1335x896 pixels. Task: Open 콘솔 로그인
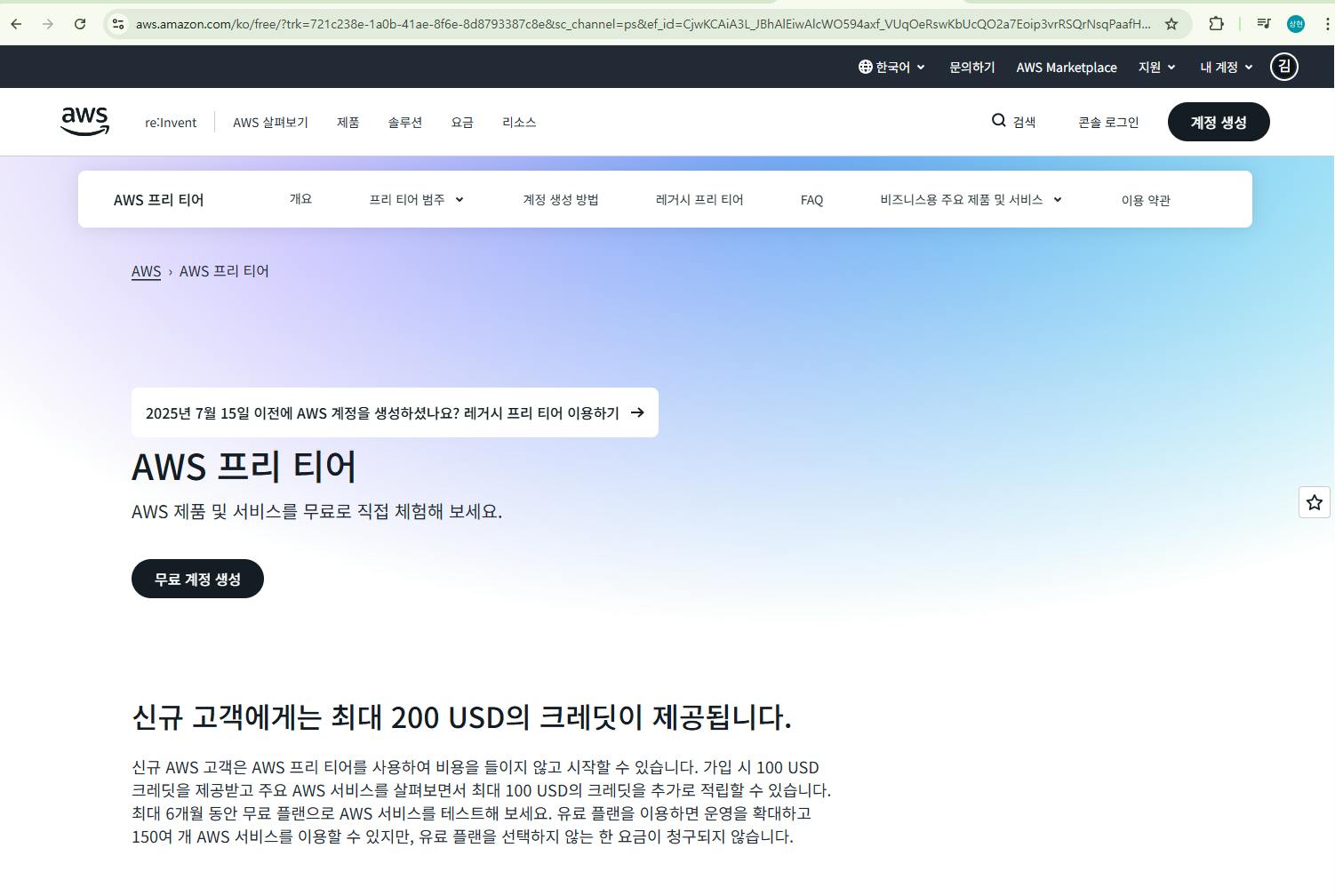(1107, 122)
